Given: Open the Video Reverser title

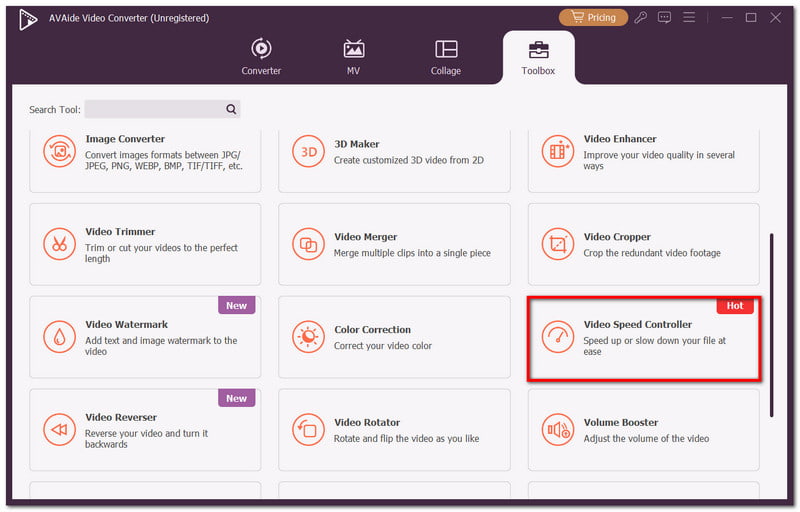Looking at the screenshot, I should (121, 418).
